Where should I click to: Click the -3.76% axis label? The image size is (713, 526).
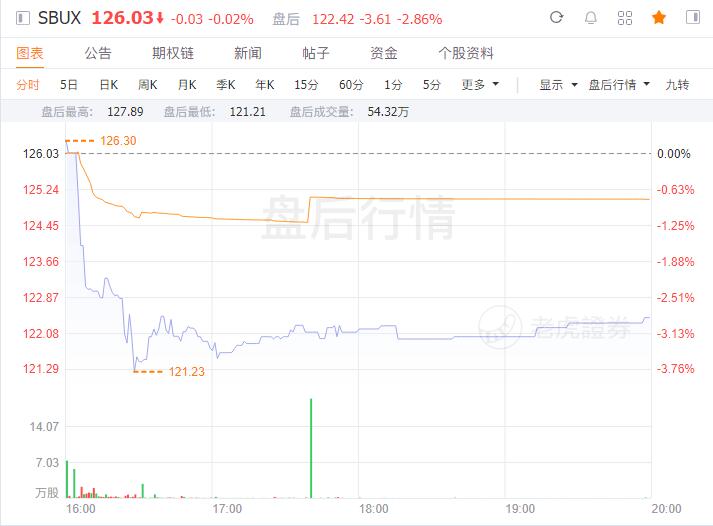pyautogui.click(x=675, y=369)
